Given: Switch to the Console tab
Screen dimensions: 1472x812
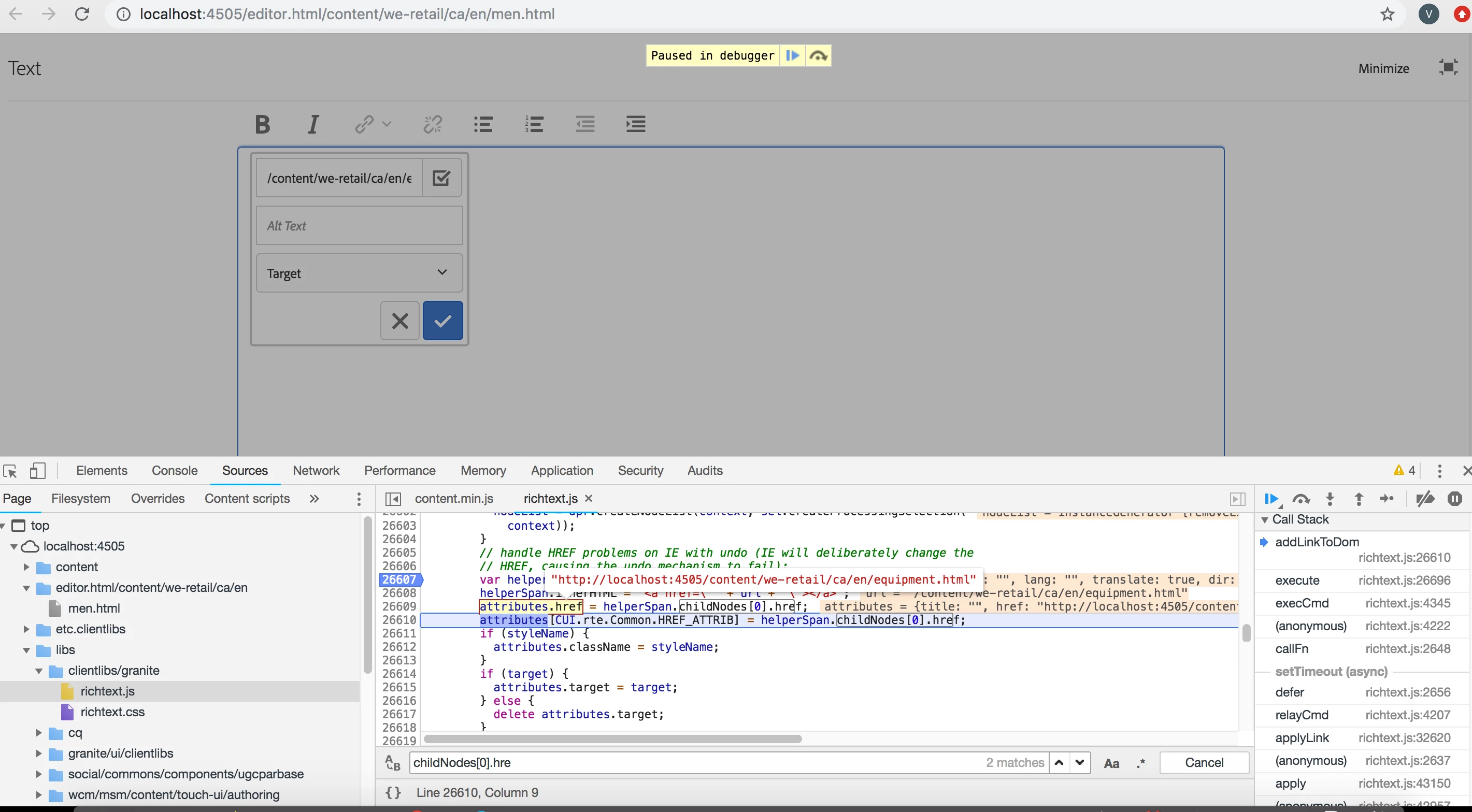Looking at the screenshot, I should coord(174,471).
